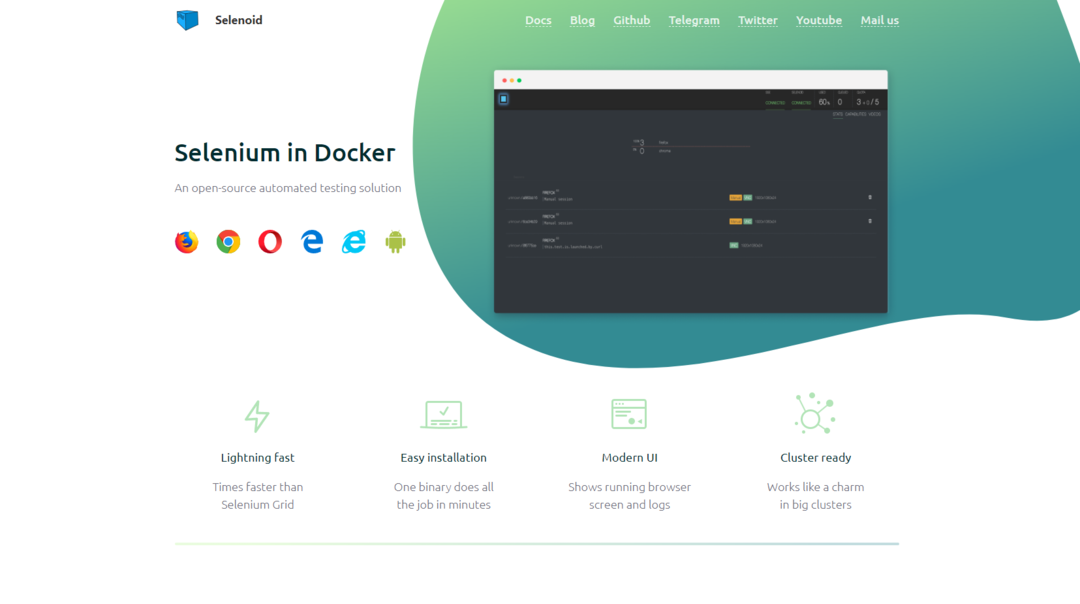
Task: Click the "Easy installation" title
Action: pos(444,457)
